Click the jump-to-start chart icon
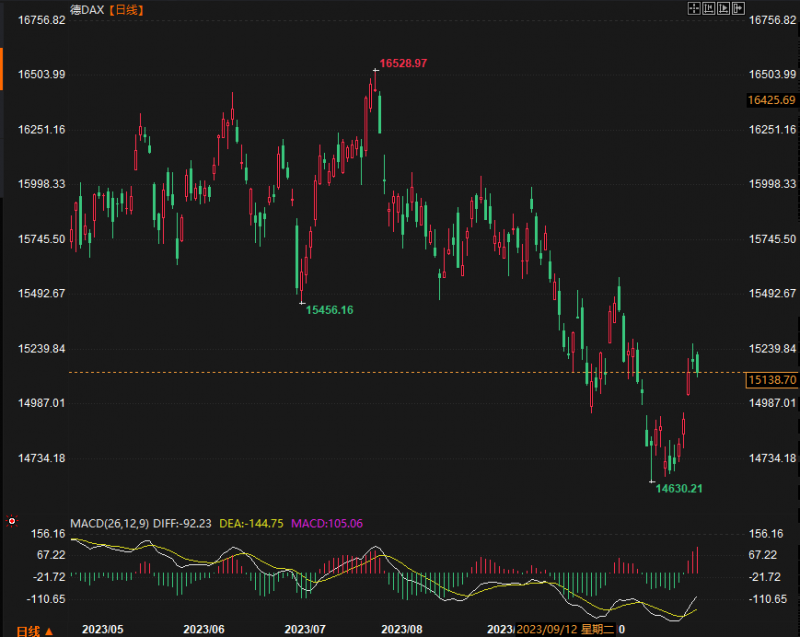 click(x=710, y=8)
